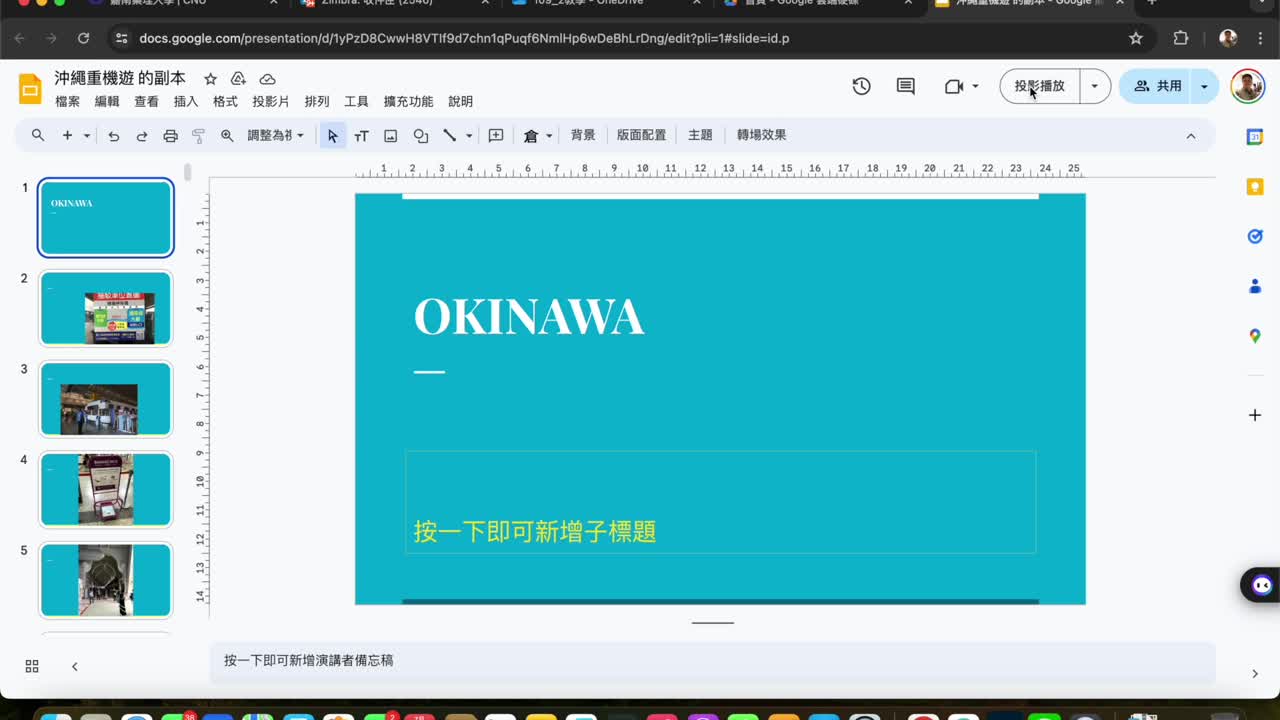Redo the last action
Image resolution: width=1280 pixels, height=720 pixels.
142,135
